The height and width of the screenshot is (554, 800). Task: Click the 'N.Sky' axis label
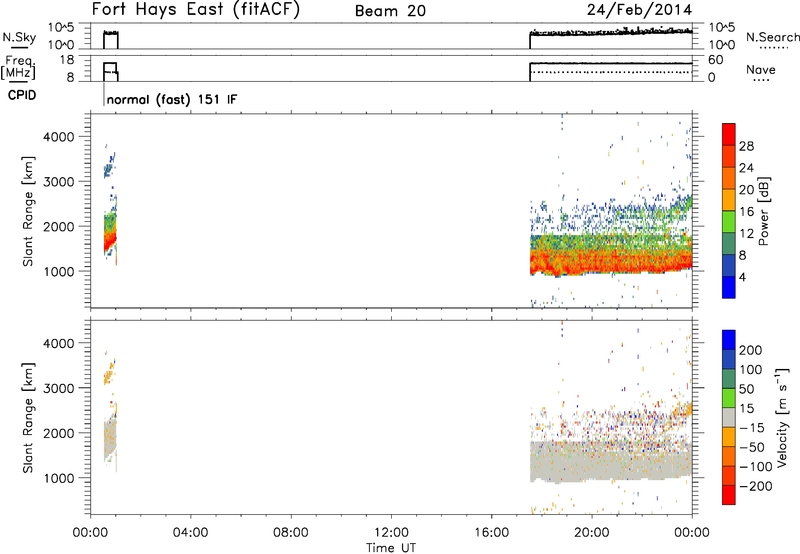pyautogui.click(x=19, y=37)
